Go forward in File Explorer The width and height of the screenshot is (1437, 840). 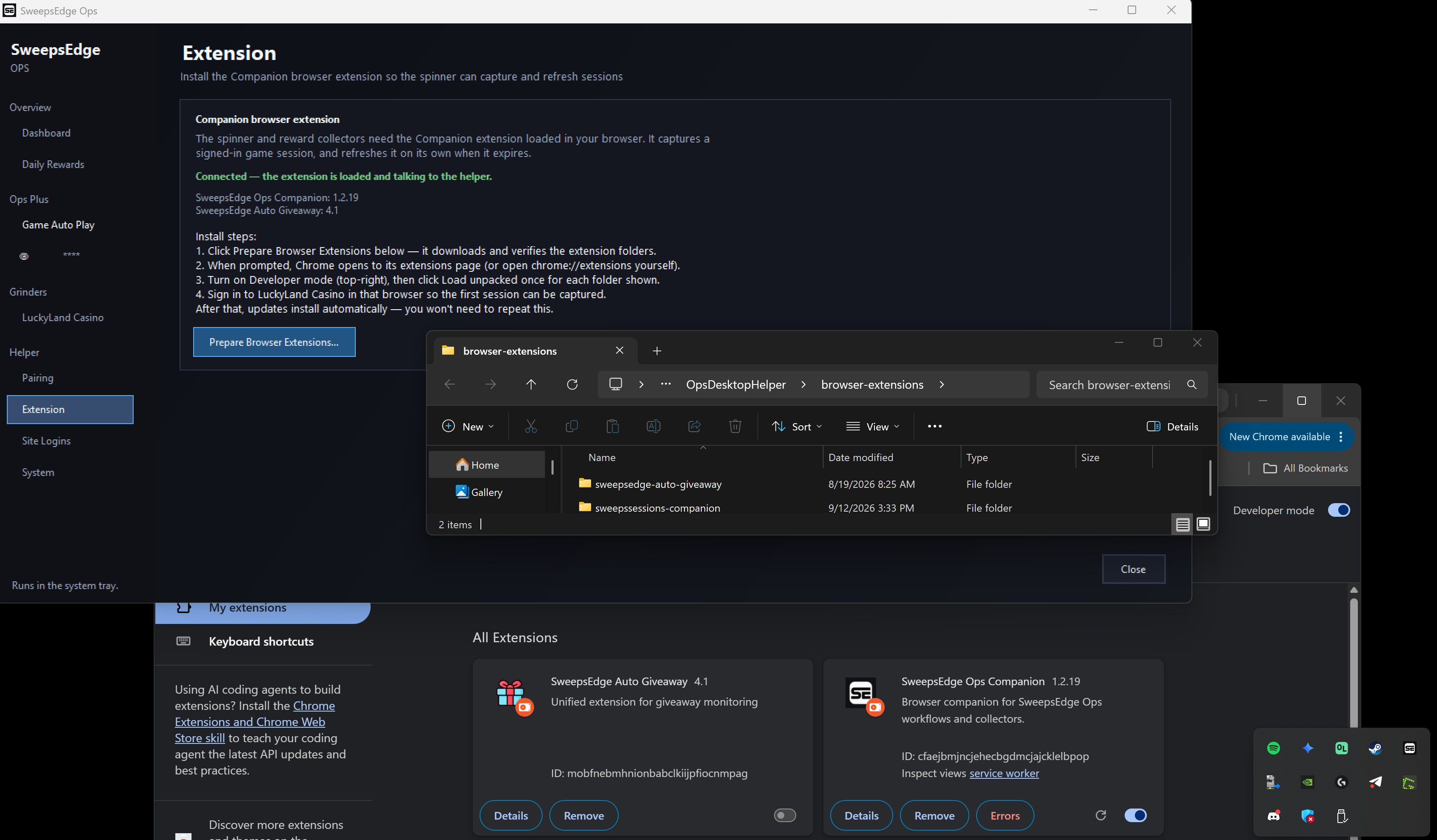tap(490, 384)
